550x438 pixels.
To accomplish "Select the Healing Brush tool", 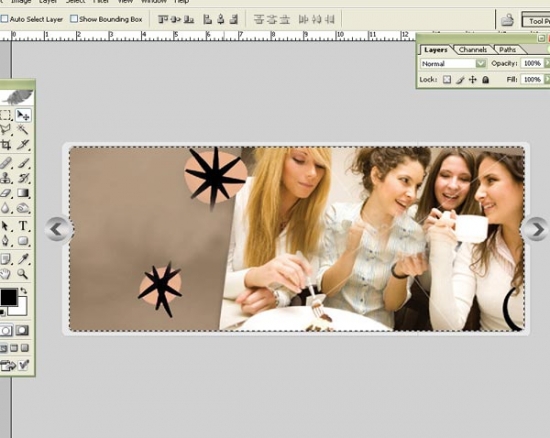I will coord(5,163).
